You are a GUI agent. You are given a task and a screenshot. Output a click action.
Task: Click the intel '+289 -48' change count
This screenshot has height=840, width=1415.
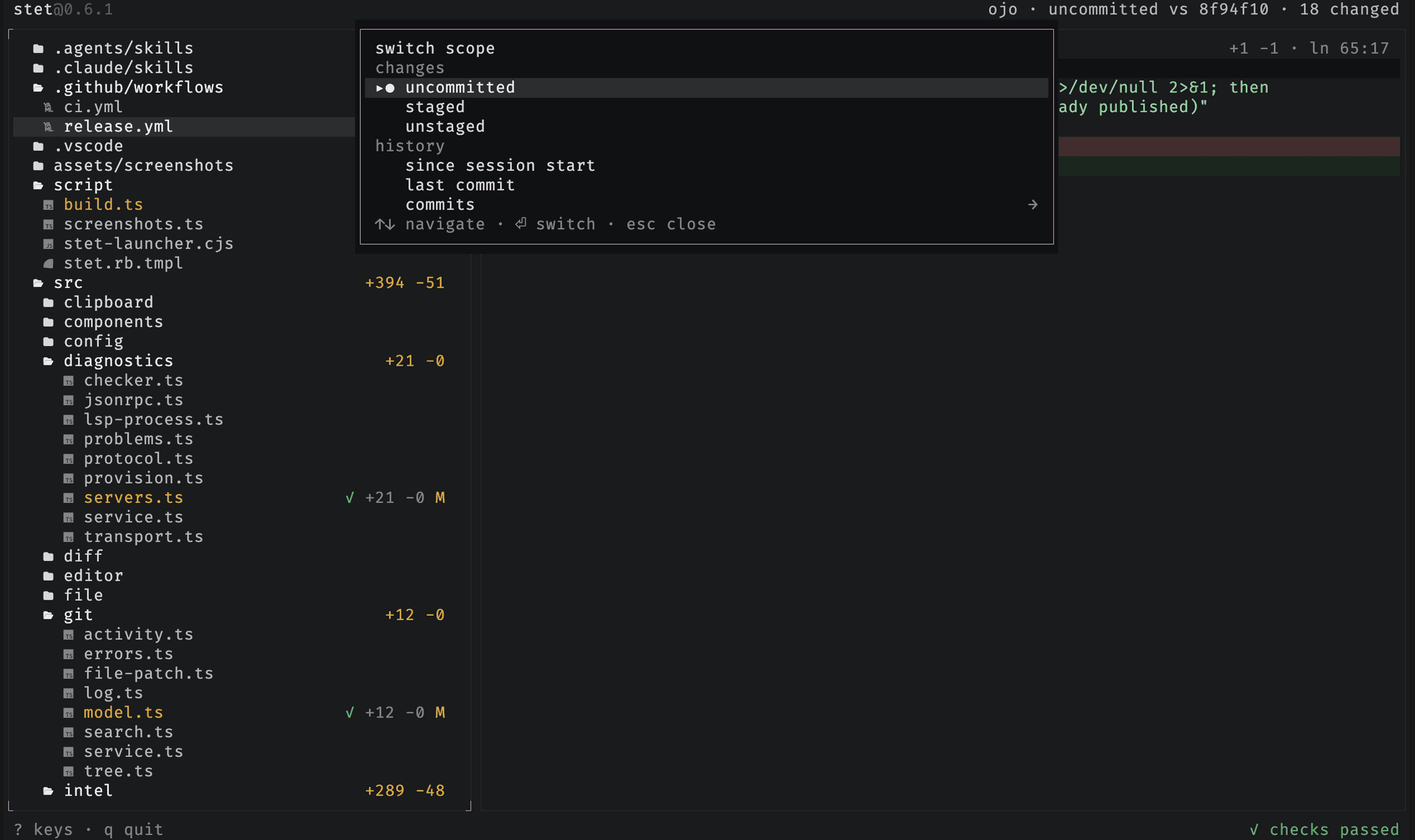coord(405,791)
